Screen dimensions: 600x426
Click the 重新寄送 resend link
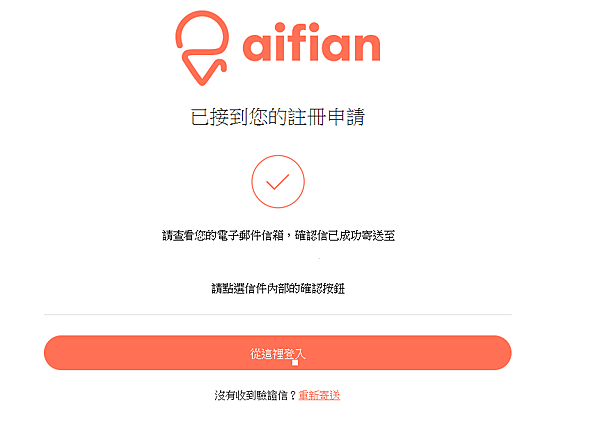point(319,395)
